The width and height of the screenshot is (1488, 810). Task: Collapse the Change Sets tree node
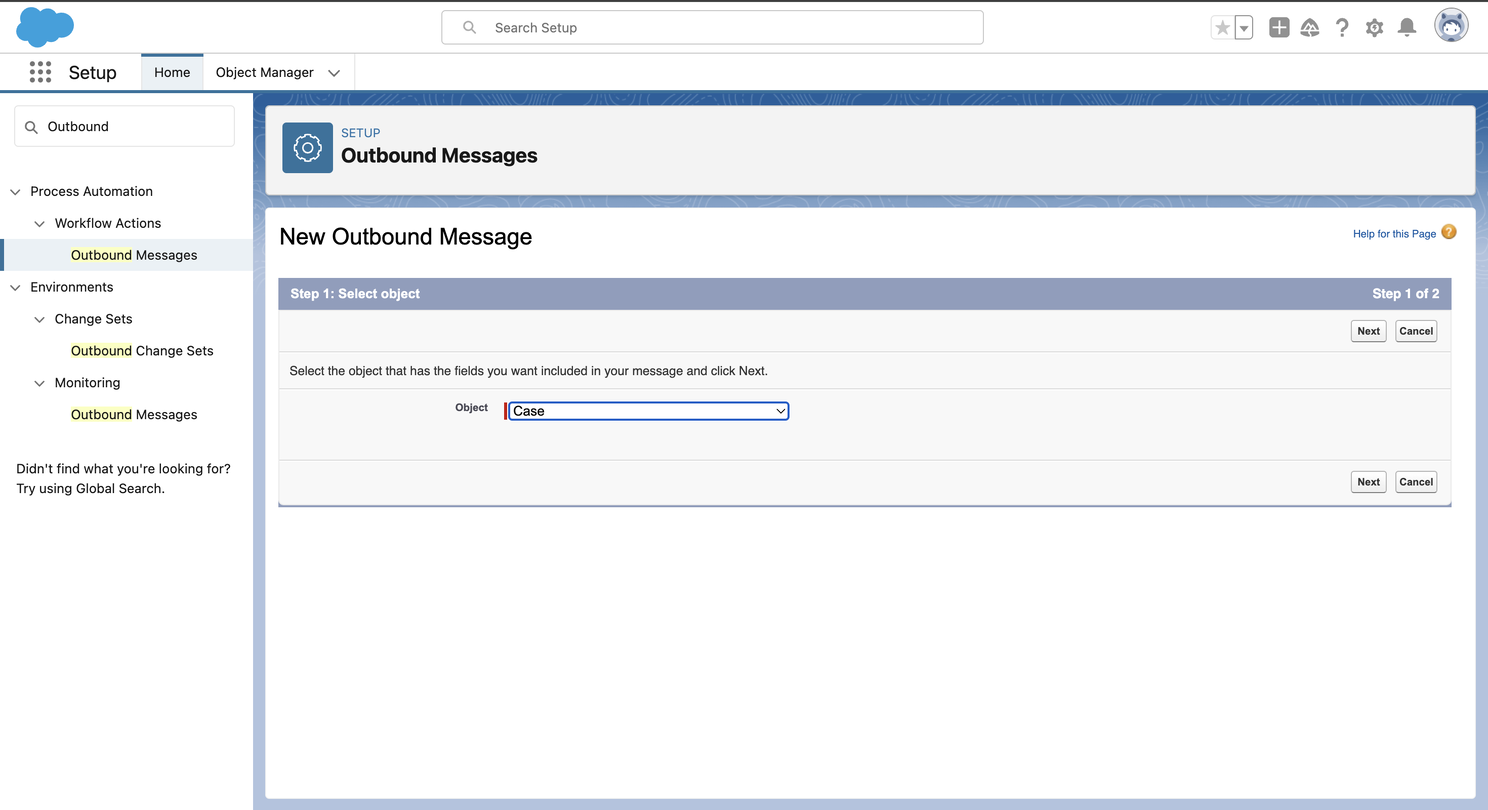(40, 319)
